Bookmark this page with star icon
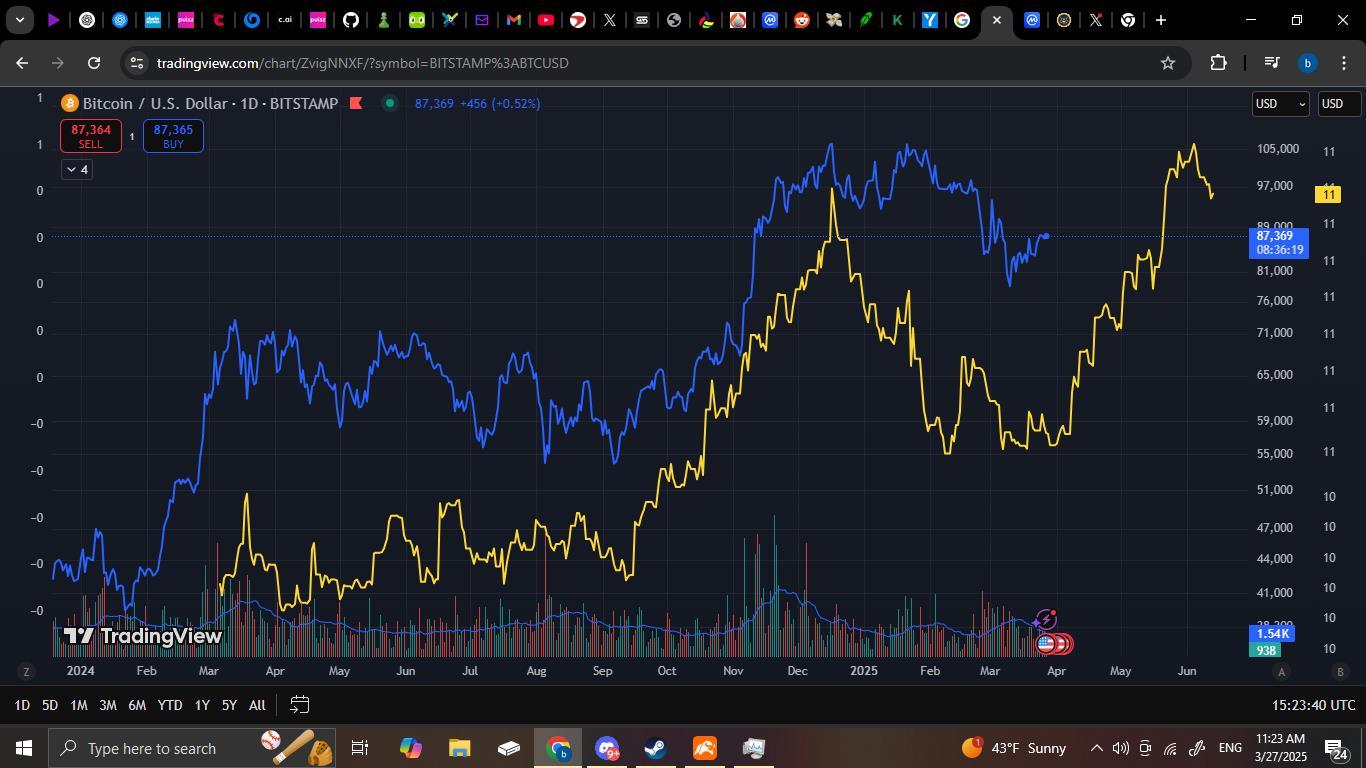 click(1167, 63)
